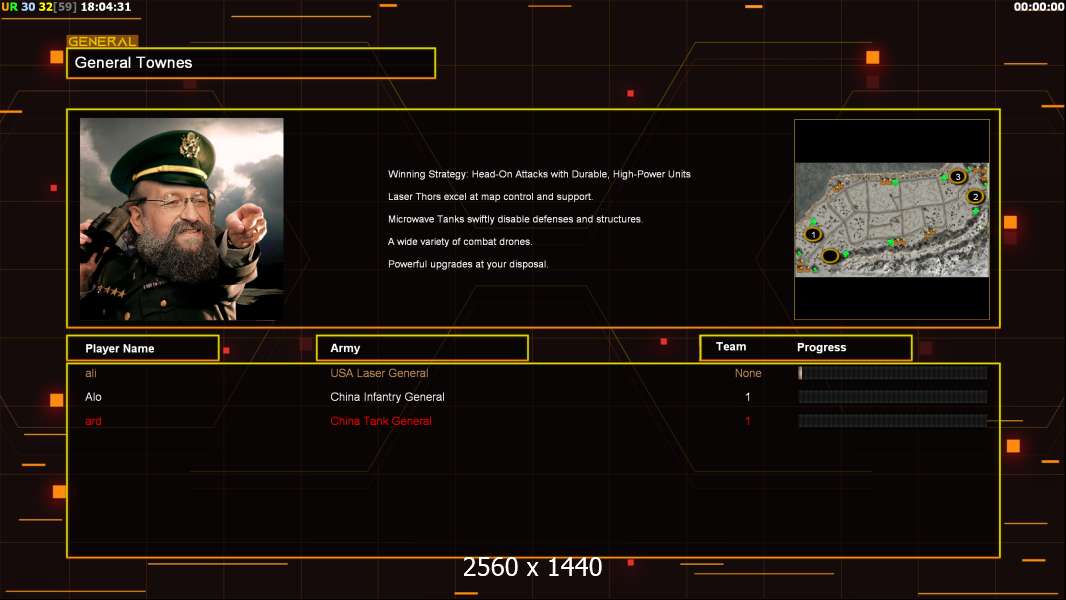The image size is (1066, 600).
Task: Click the Player Name column header
Action: 143,348
